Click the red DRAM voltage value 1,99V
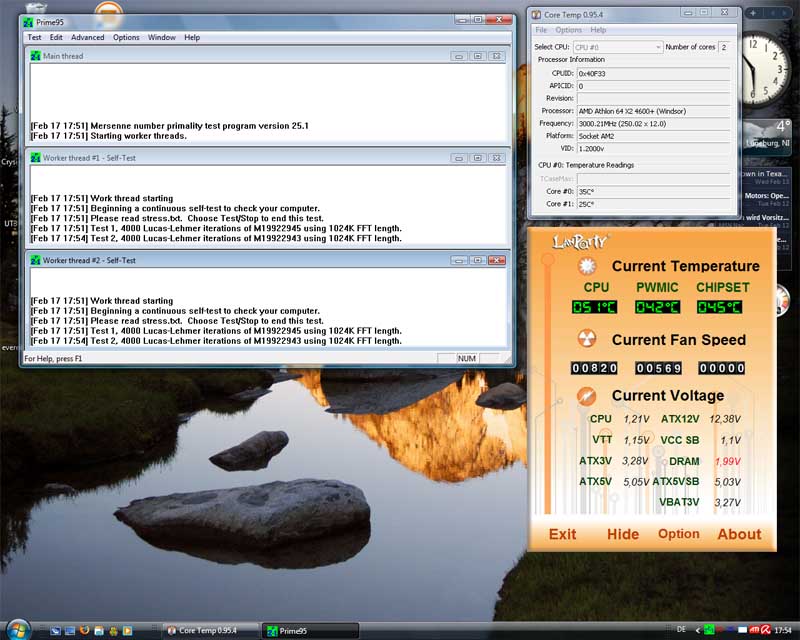 pyautogui.click(x=728, y=461)
